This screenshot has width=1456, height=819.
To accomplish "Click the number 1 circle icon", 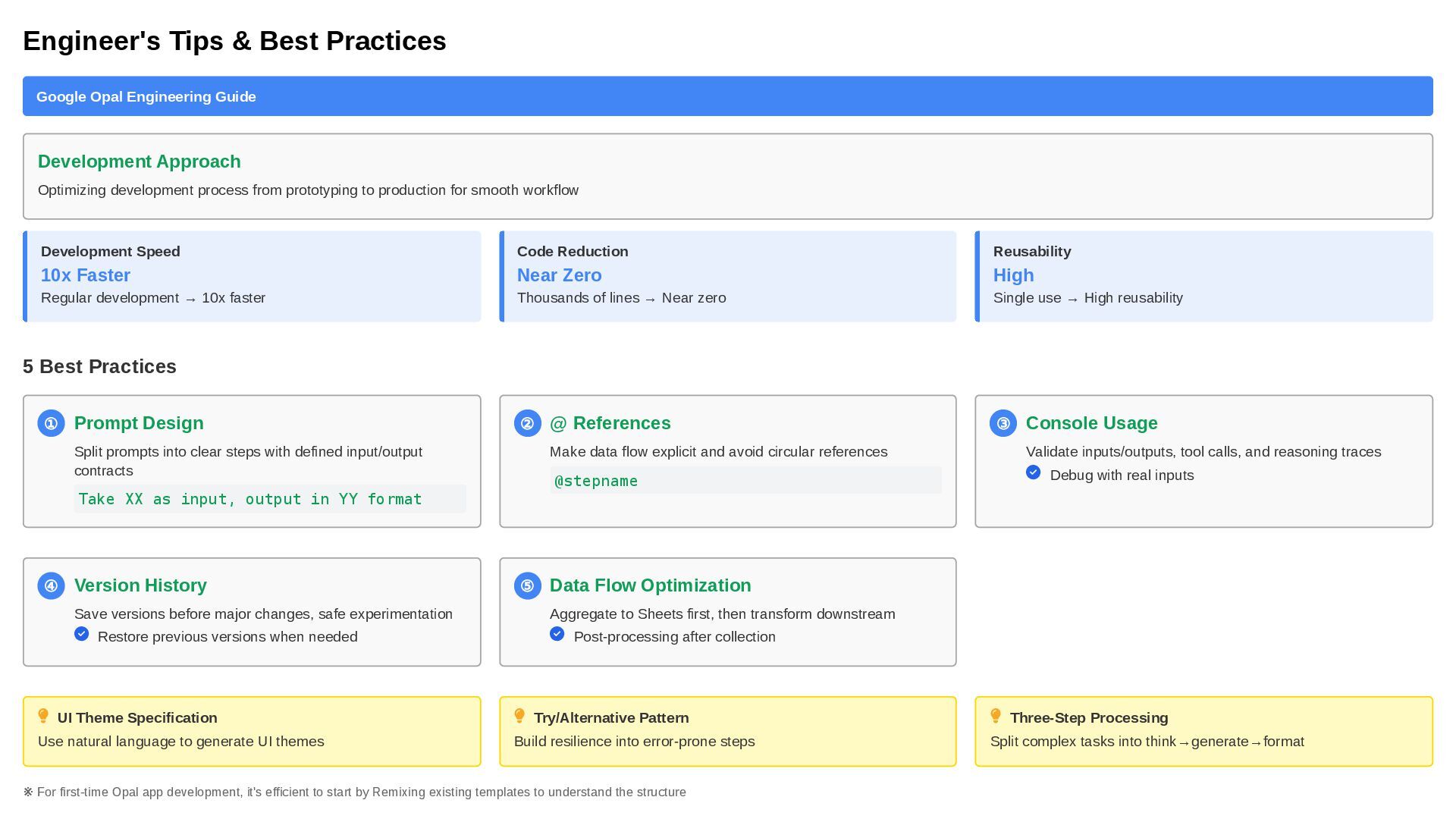I will click(51, 423).
